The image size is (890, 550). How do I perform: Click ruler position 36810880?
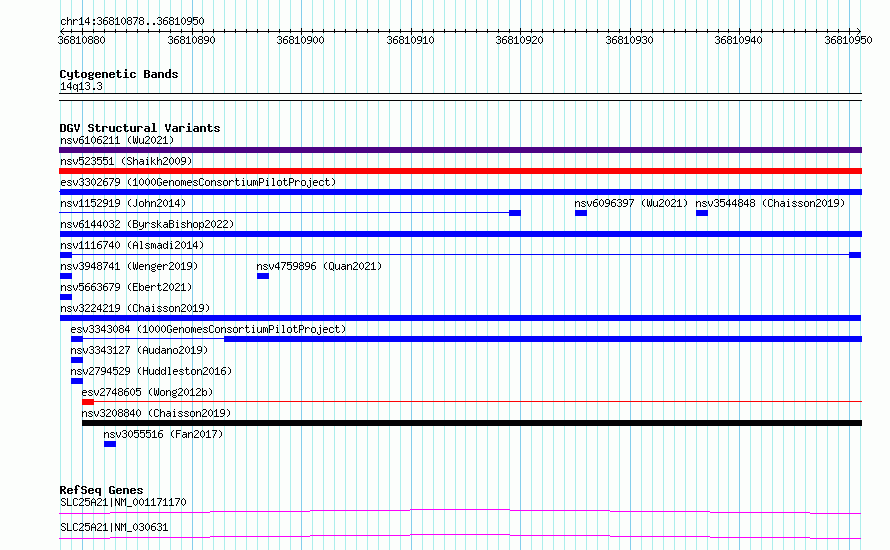click(82, 40)
